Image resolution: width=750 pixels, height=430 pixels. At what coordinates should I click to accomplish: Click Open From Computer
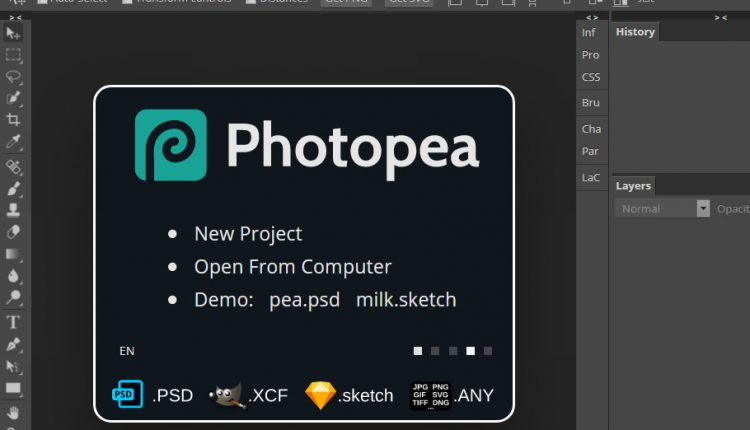(292, 267)
